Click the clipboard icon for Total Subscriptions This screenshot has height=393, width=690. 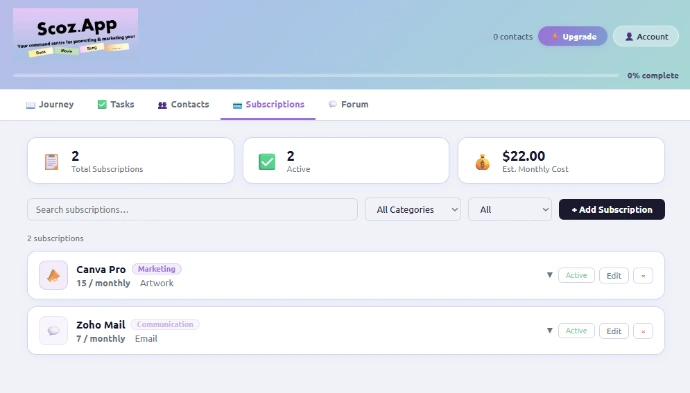51,162
